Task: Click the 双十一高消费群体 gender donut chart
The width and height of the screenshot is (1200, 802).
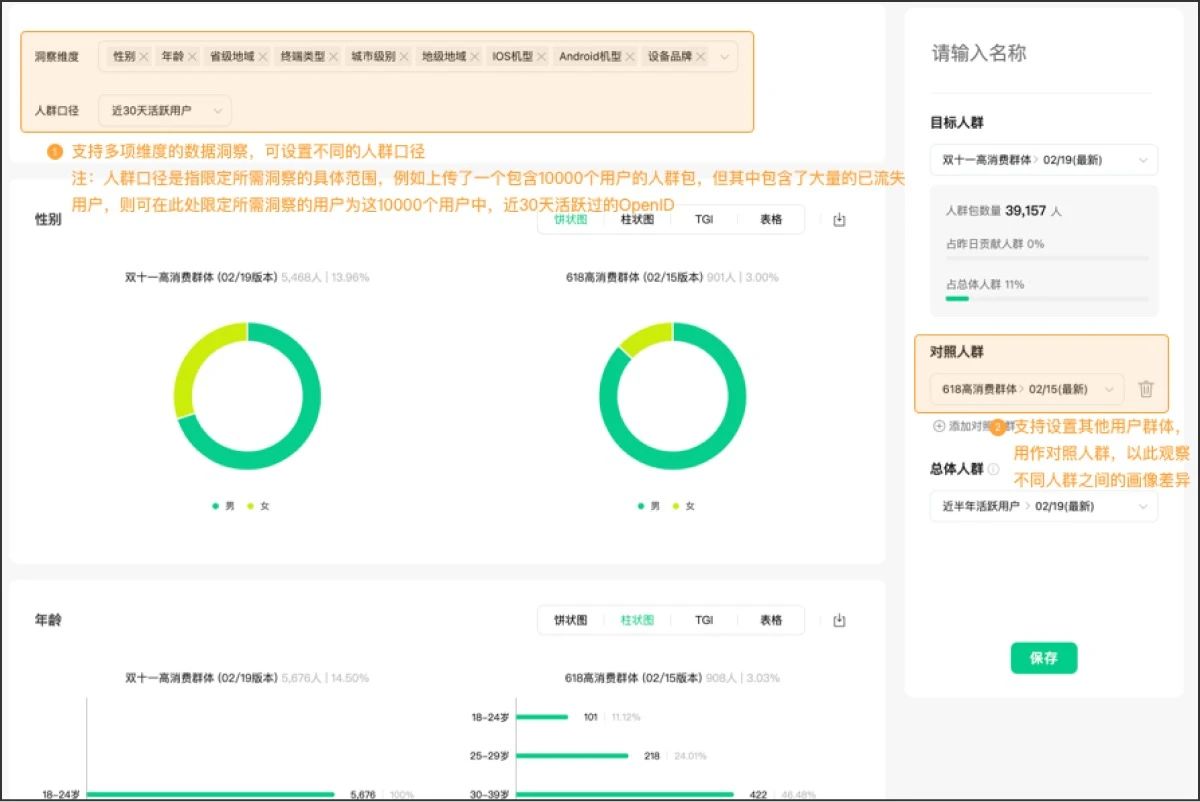Action: coord(247,396)
